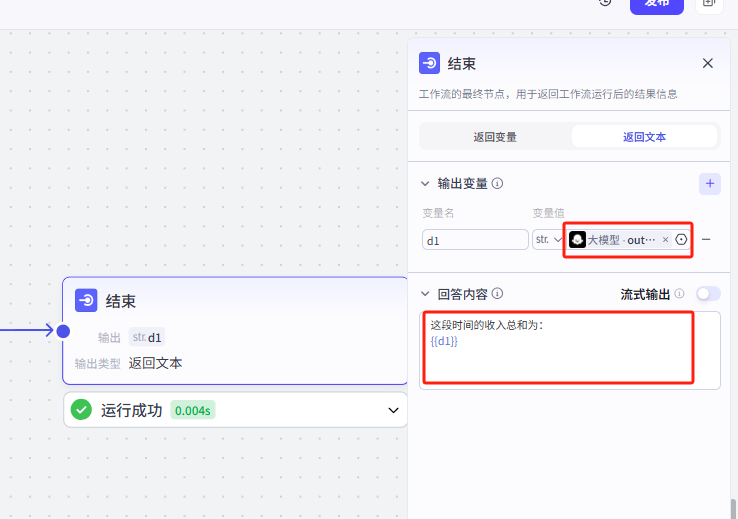
Task: Collapse the 回答内容 section
Action: tap(426, 294)
